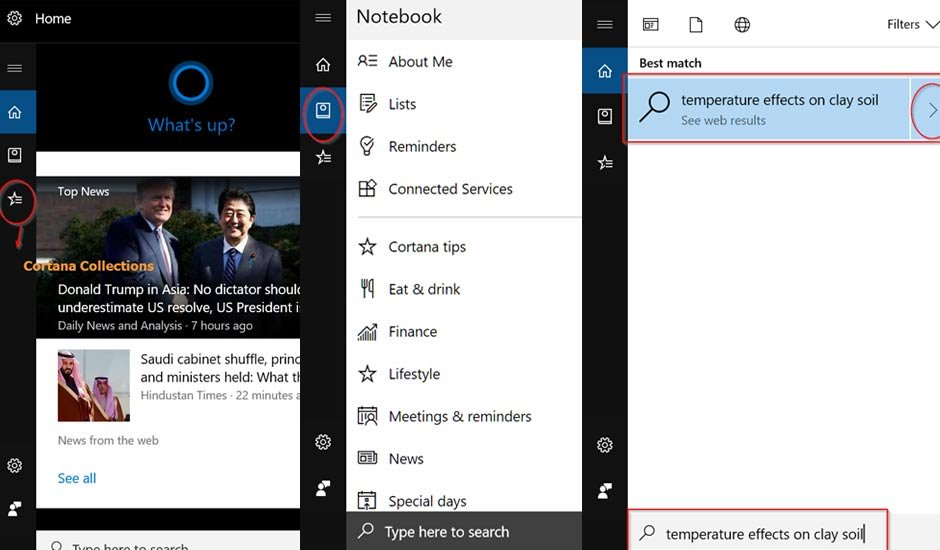The height and width of the screenshot is (550, 940).
Task: Click the settings gear beside Home title
Action: click(x=14, y=18)
